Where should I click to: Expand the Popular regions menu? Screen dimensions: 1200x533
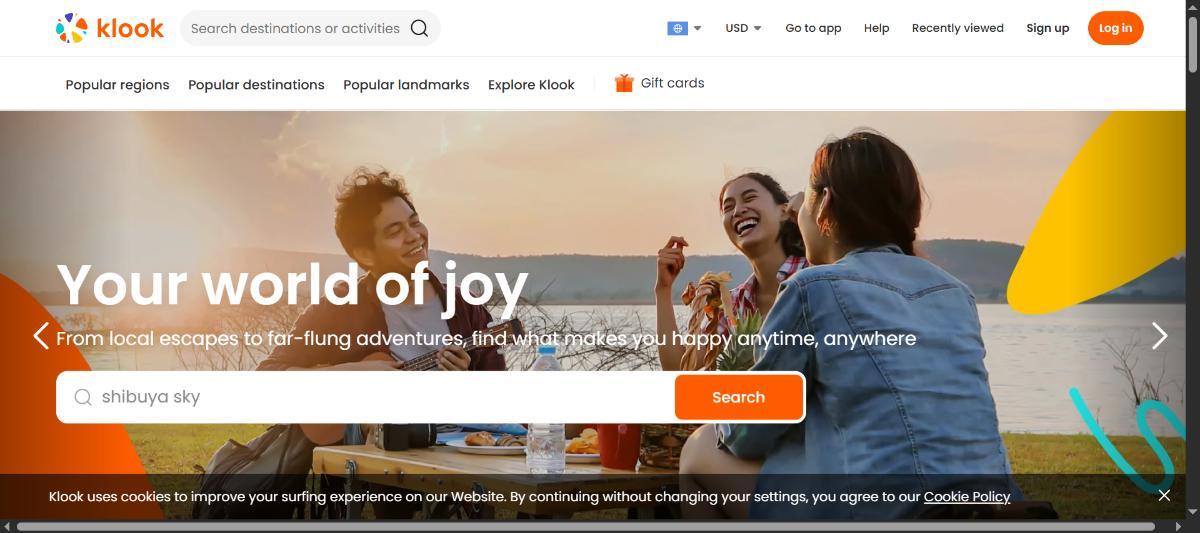(117, 85)
